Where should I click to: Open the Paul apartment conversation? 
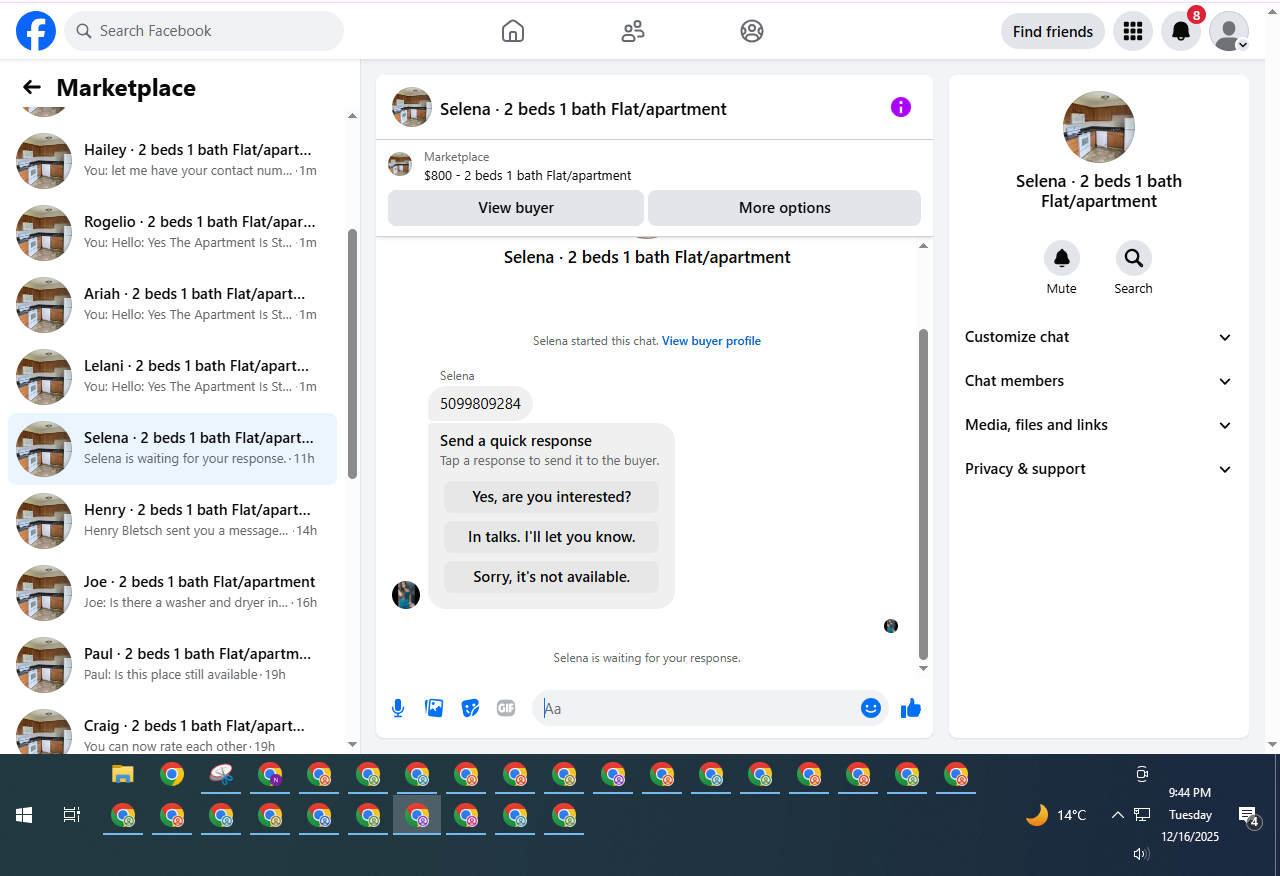coord(172,665)
